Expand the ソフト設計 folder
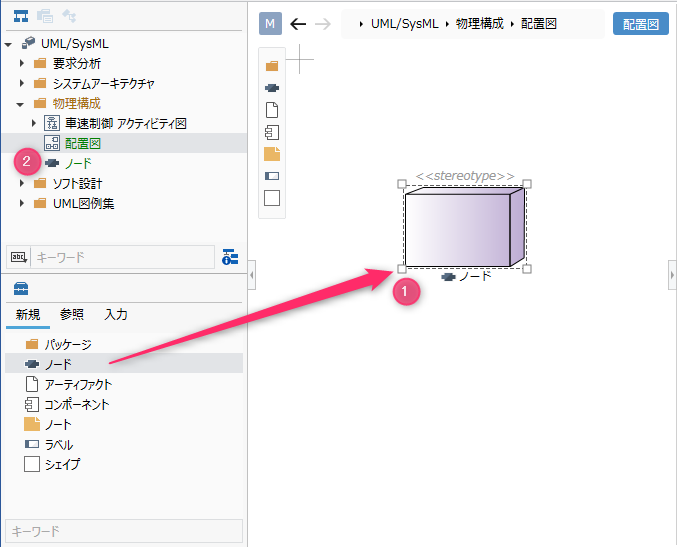 tap(22, 183)
